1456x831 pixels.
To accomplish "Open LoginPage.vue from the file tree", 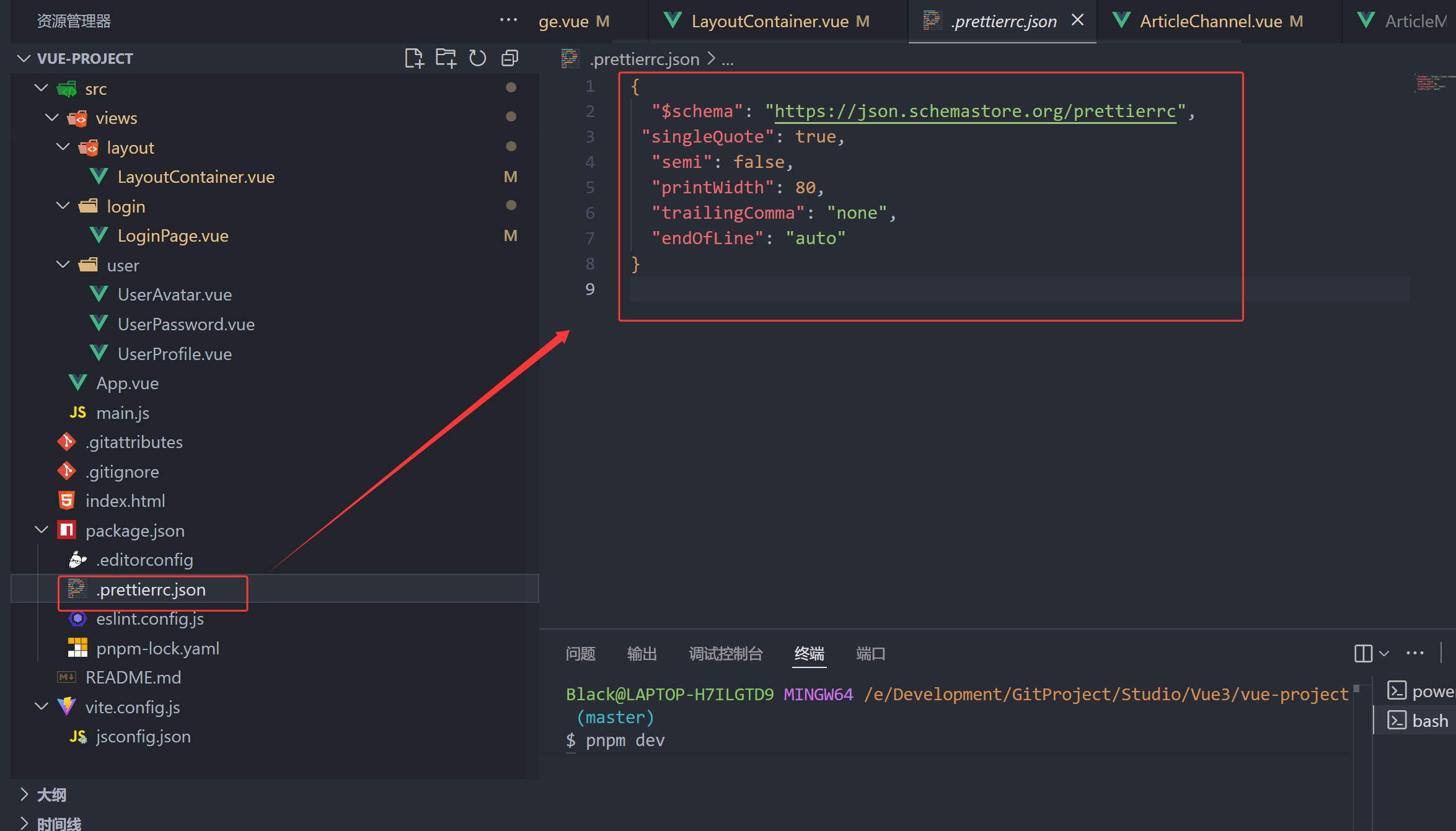I will point(173,236).
